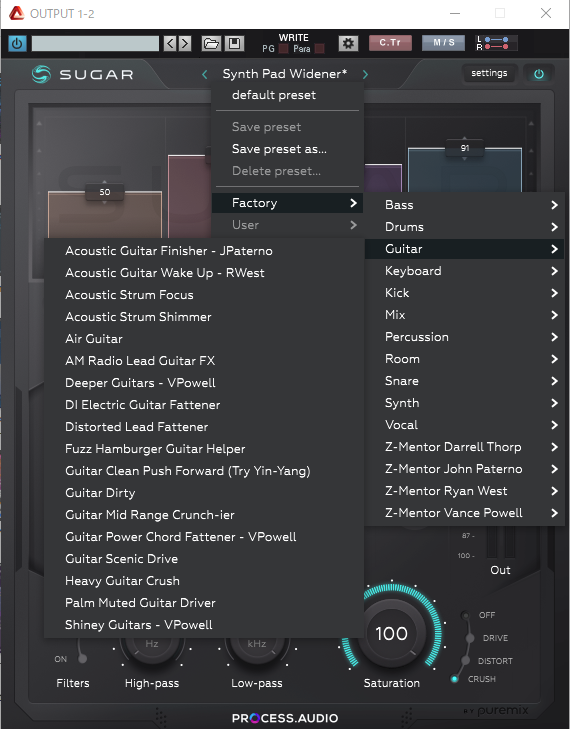Click the host preset name field

click(95, 44)
